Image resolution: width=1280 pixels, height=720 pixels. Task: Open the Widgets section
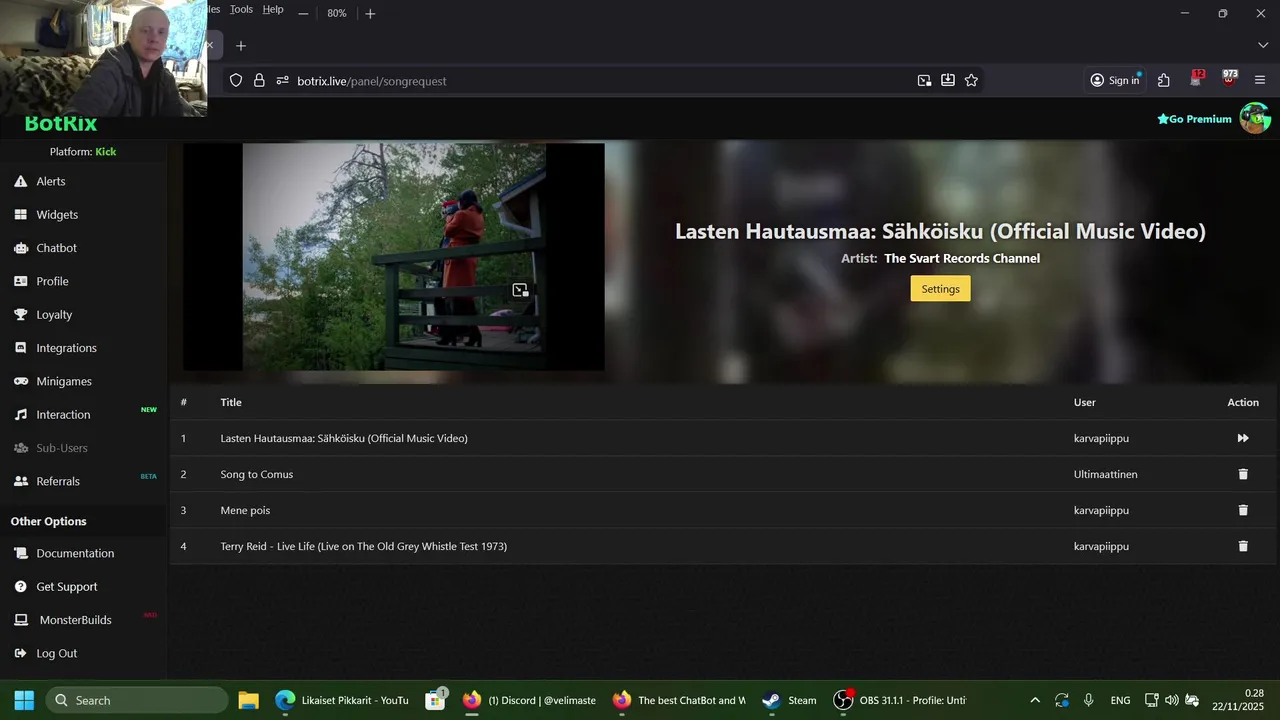click(57, 215)
